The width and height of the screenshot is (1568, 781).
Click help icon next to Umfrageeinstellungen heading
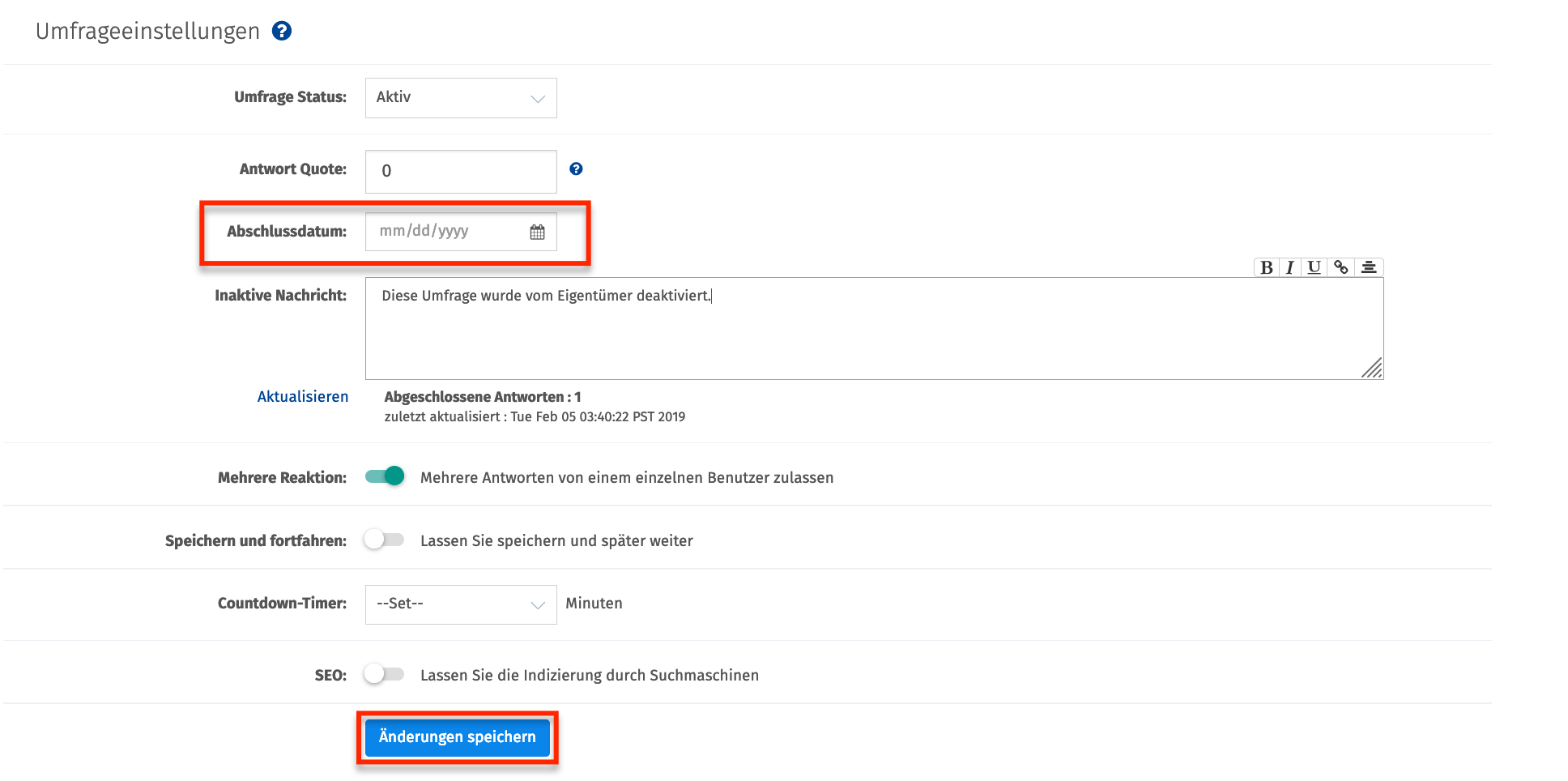[282, 31]
